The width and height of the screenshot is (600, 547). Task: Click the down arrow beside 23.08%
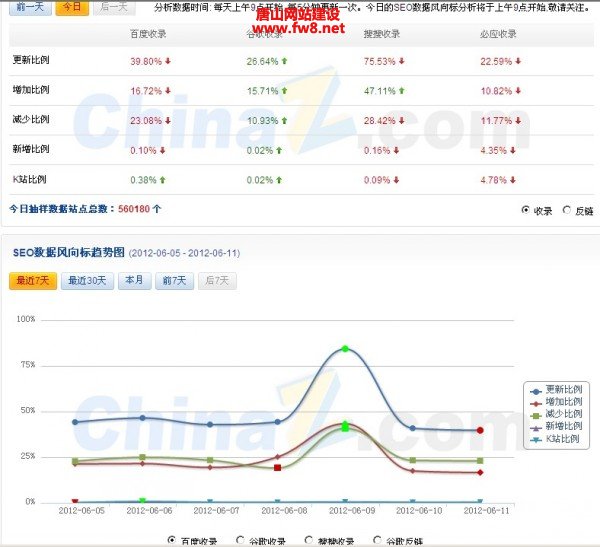(168, 121)
